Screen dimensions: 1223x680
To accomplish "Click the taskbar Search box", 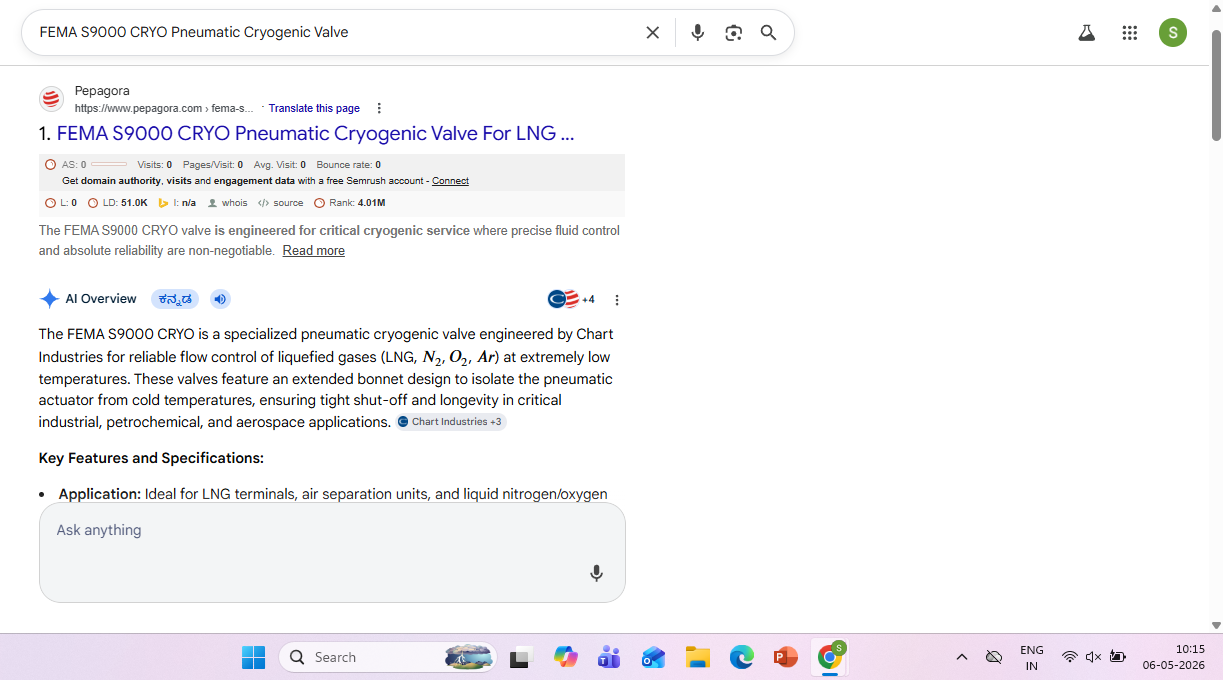I will (x=387, y=657).
